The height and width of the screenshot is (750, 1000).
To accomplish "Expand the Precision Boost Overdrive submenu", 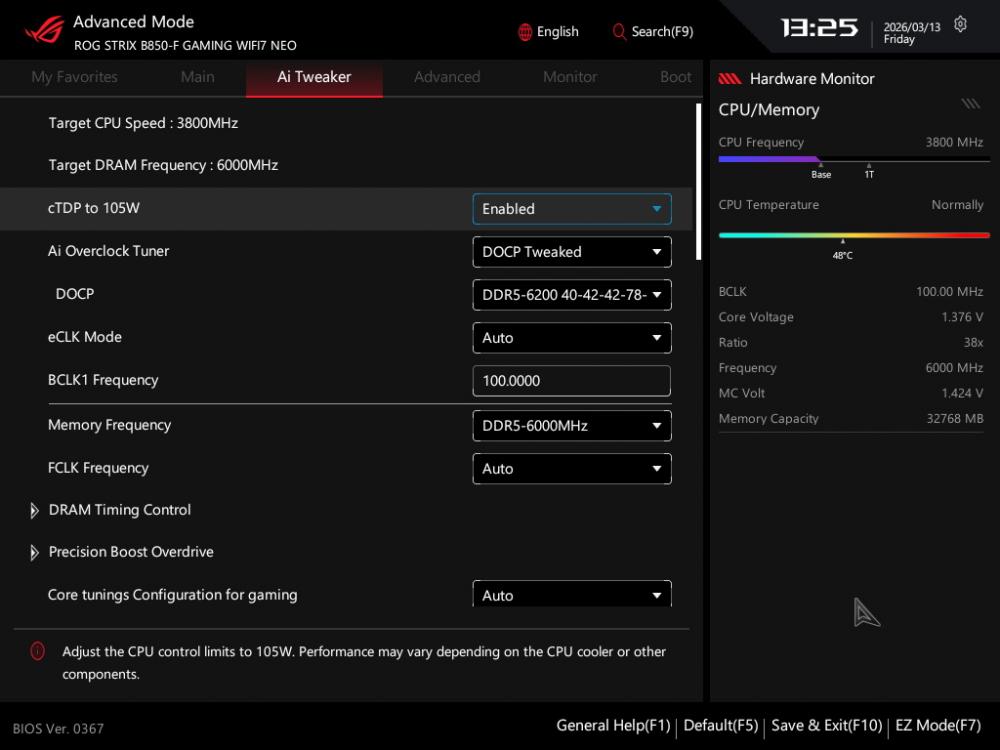I will tap(130, 552).
